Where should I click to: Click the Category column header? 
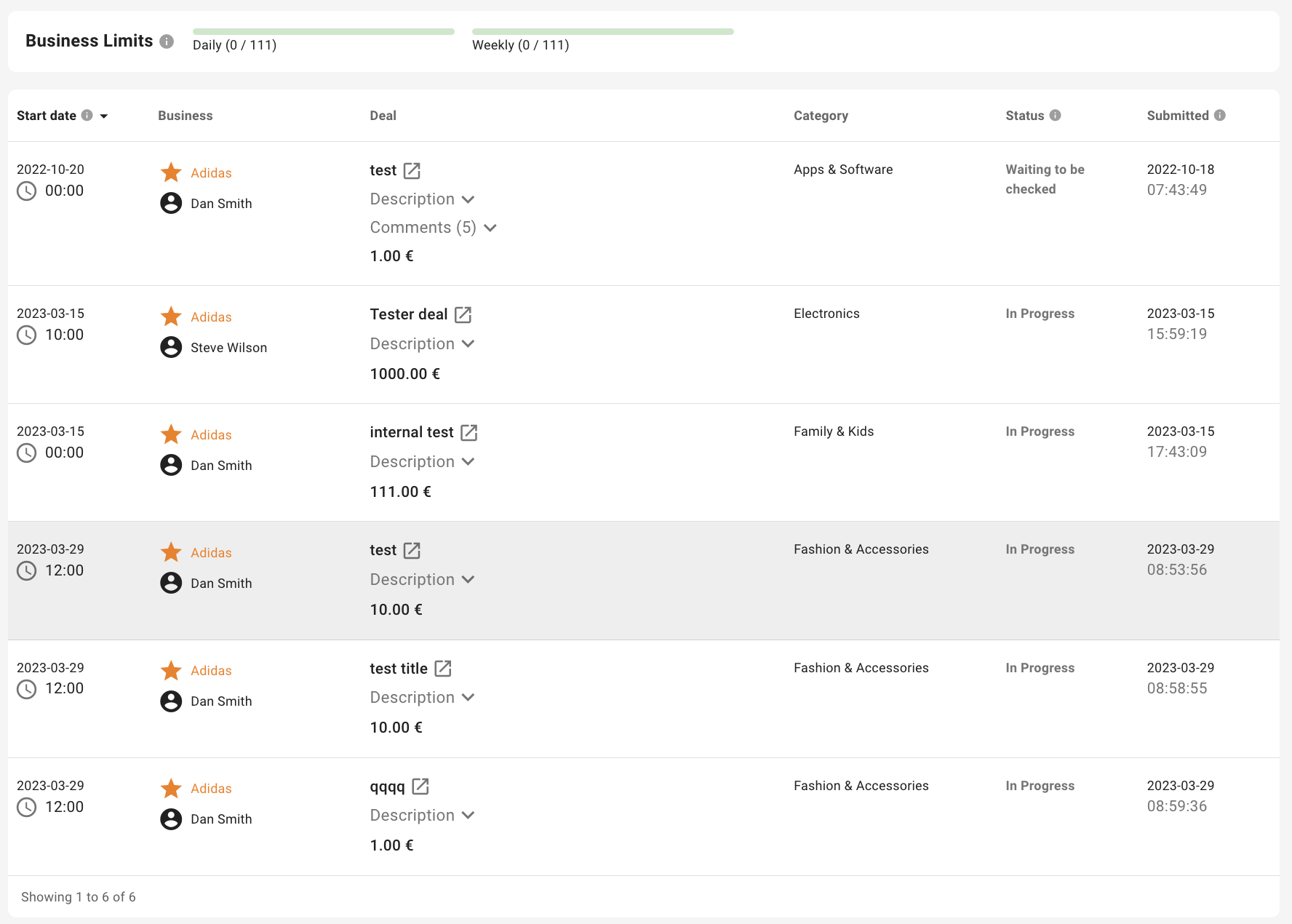tap(821, 116)
